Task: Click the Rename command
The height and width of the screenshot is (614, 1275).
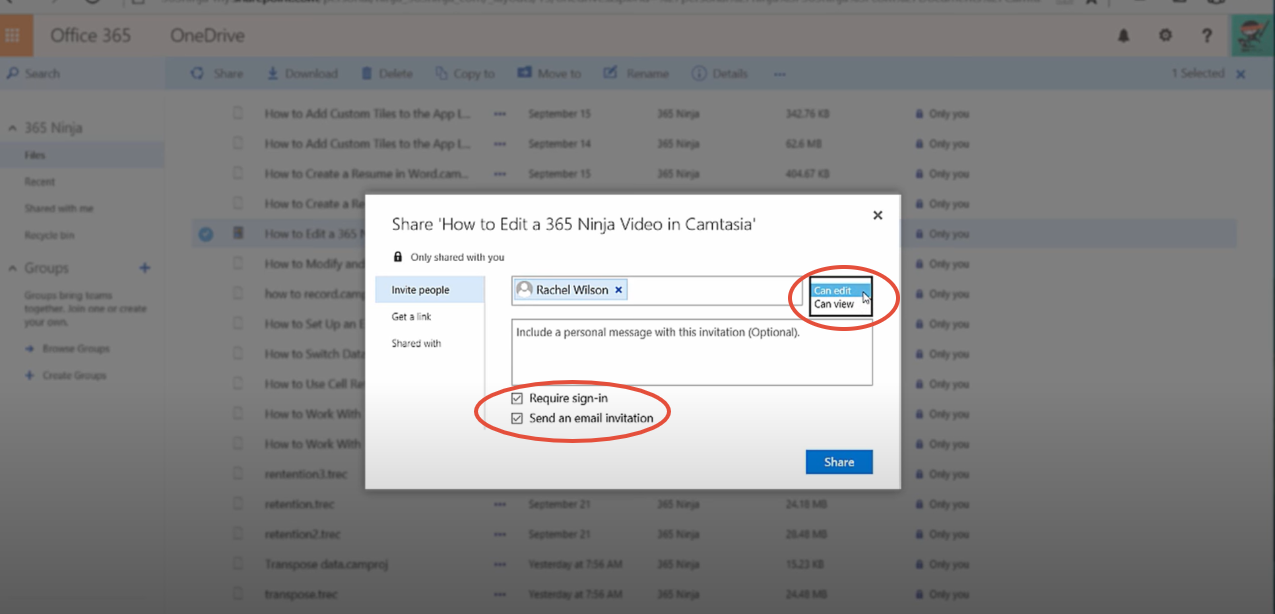Action: (636, 74)
